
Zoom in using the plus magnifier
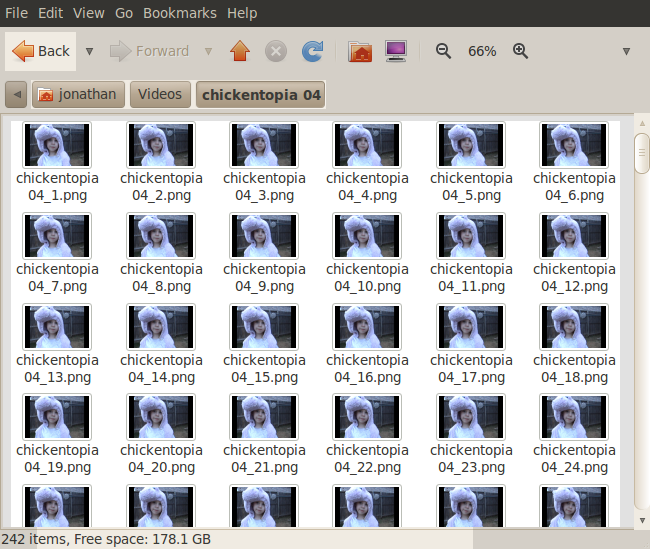[520, 51]
